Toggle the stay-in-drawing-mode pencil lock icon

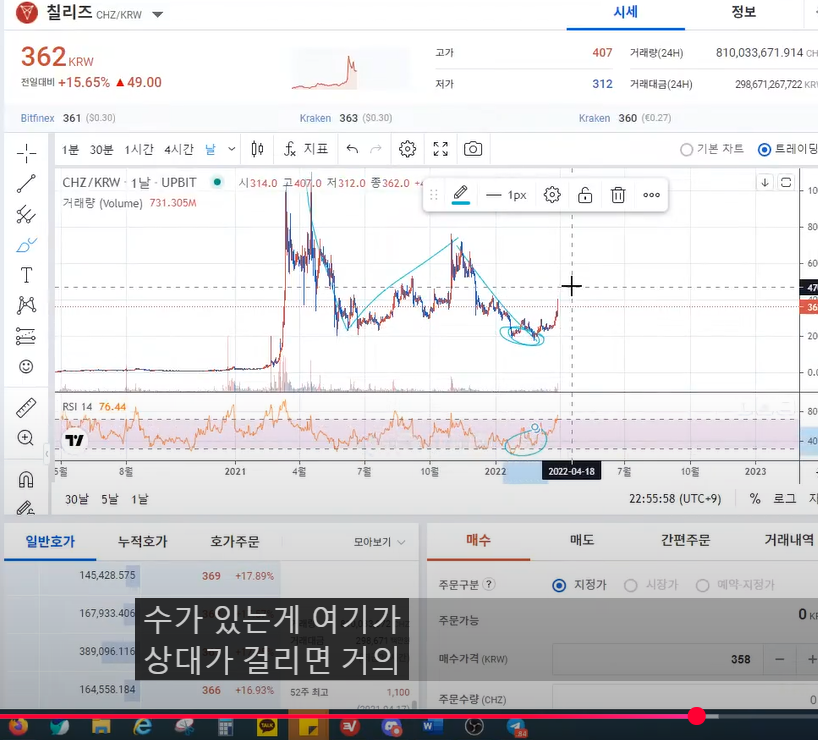(26, 507)
